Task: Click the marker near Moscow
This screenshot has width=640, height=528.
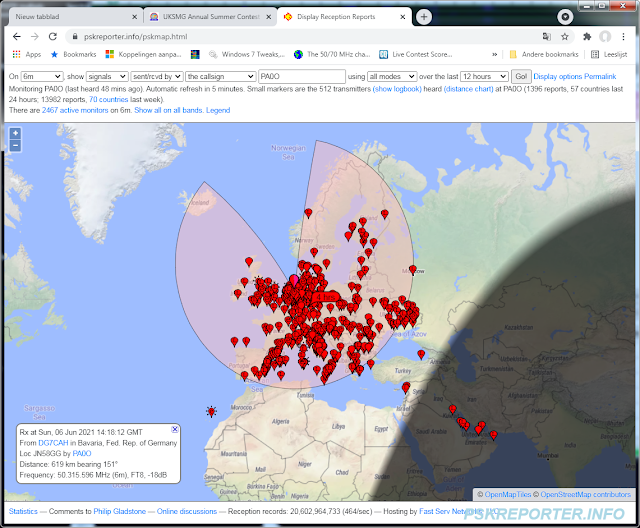Action: 413,269
